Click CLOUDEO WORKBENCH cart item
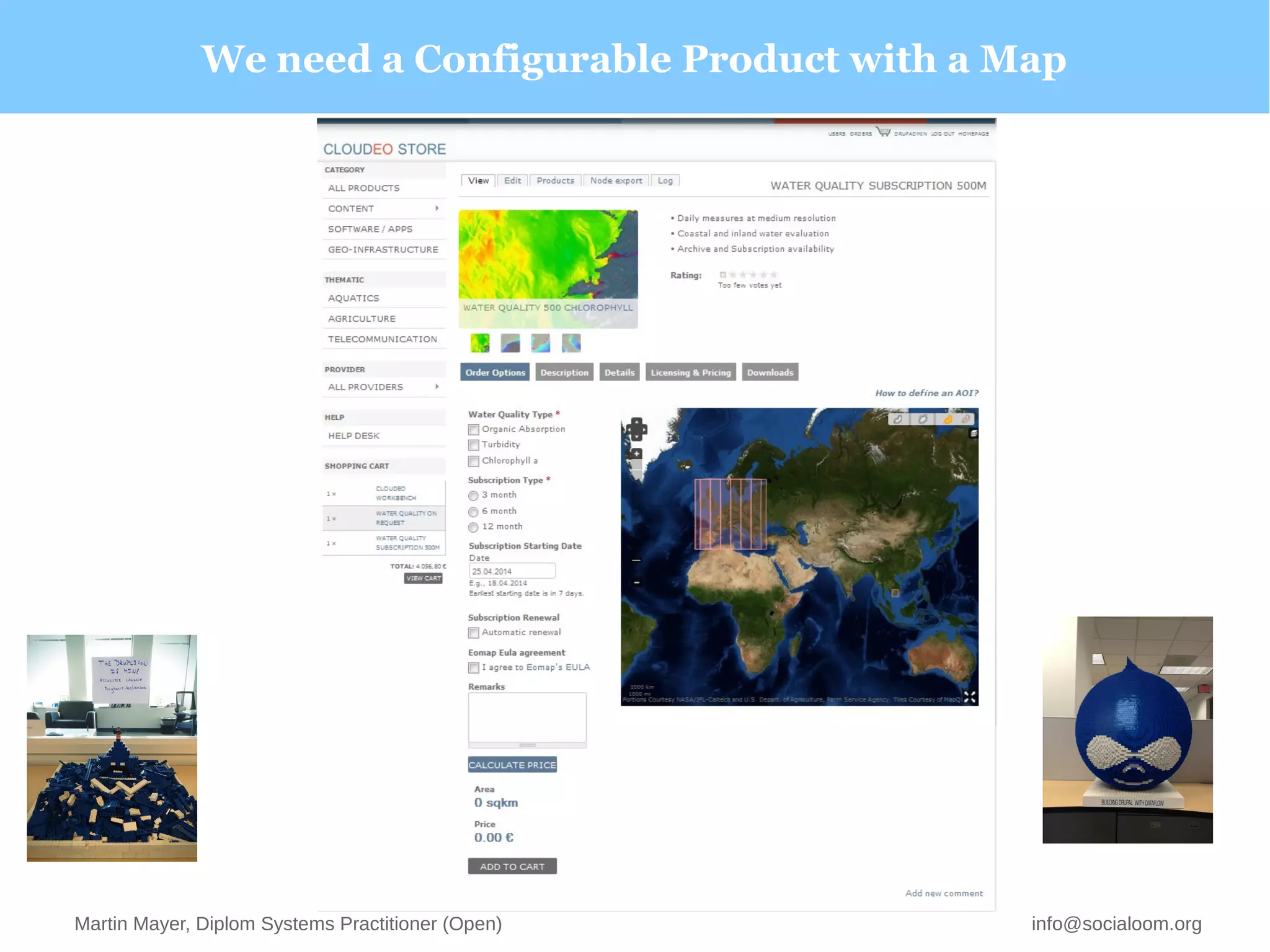1270x952 pixels. coord(396,494)
